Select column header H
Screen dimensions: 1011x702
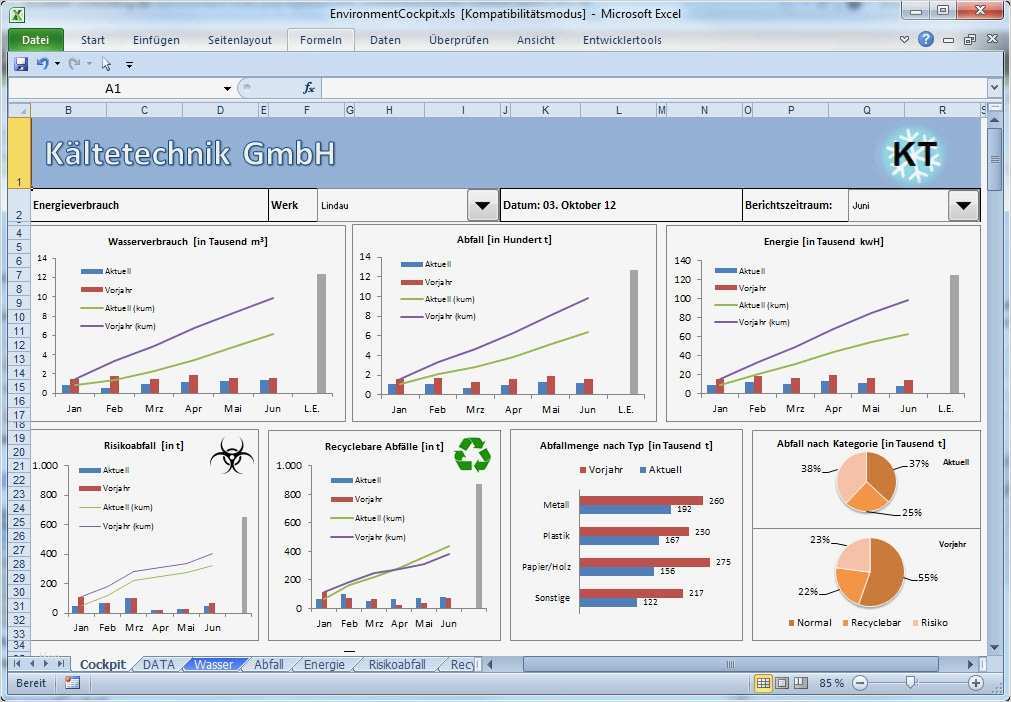pos(389,110)
